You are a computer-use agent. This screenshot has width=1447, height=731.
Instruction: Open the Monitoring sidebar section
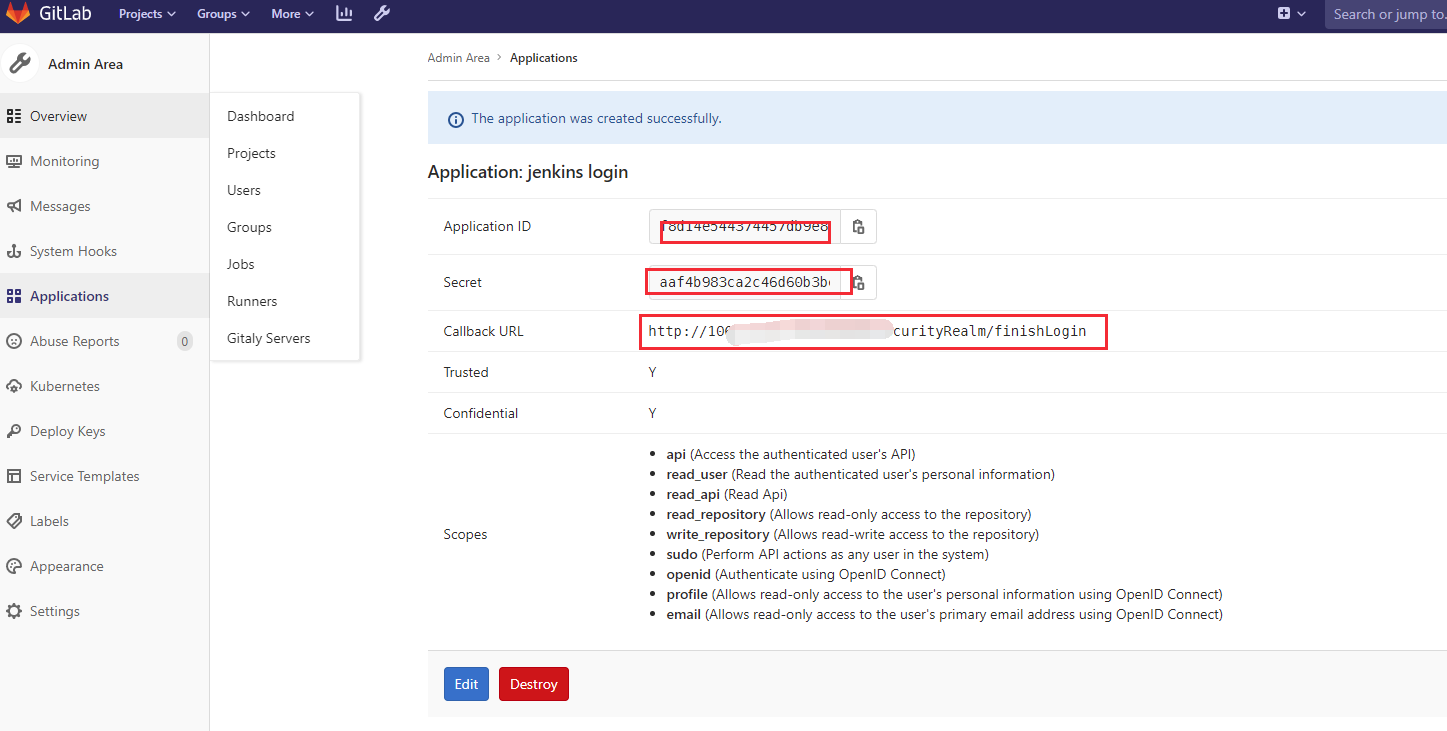104,161
